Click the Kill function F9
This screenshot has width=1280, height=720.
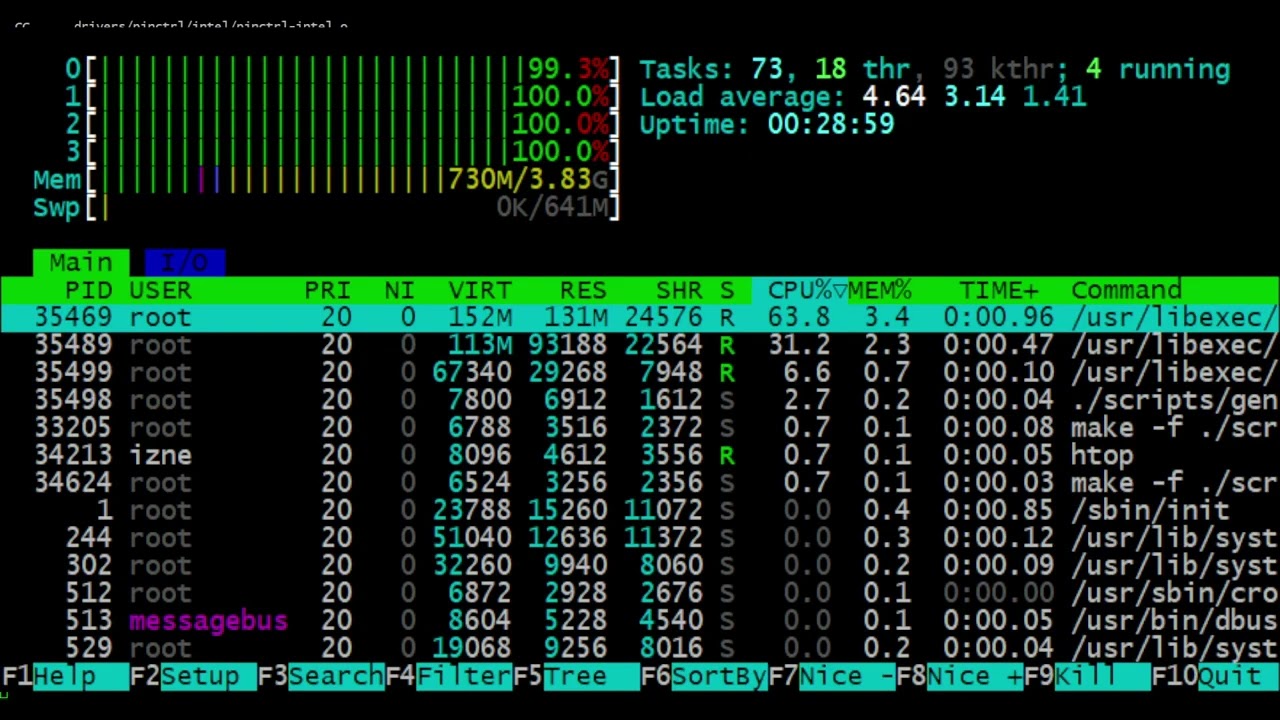coord(1088,676)
